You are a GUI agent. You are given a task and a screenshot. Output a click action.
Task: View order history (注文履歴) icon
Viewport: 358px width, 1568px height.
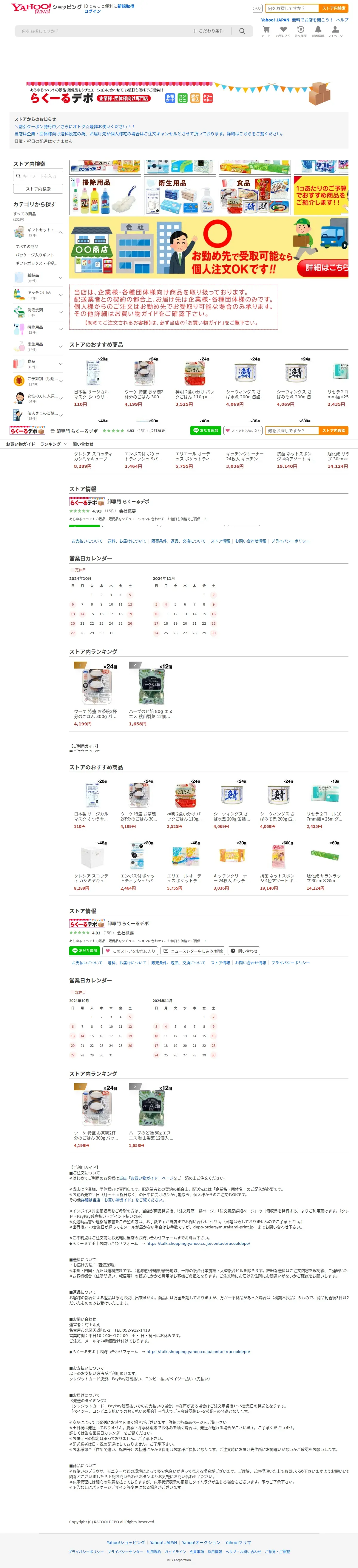click(x=301, y=32)
